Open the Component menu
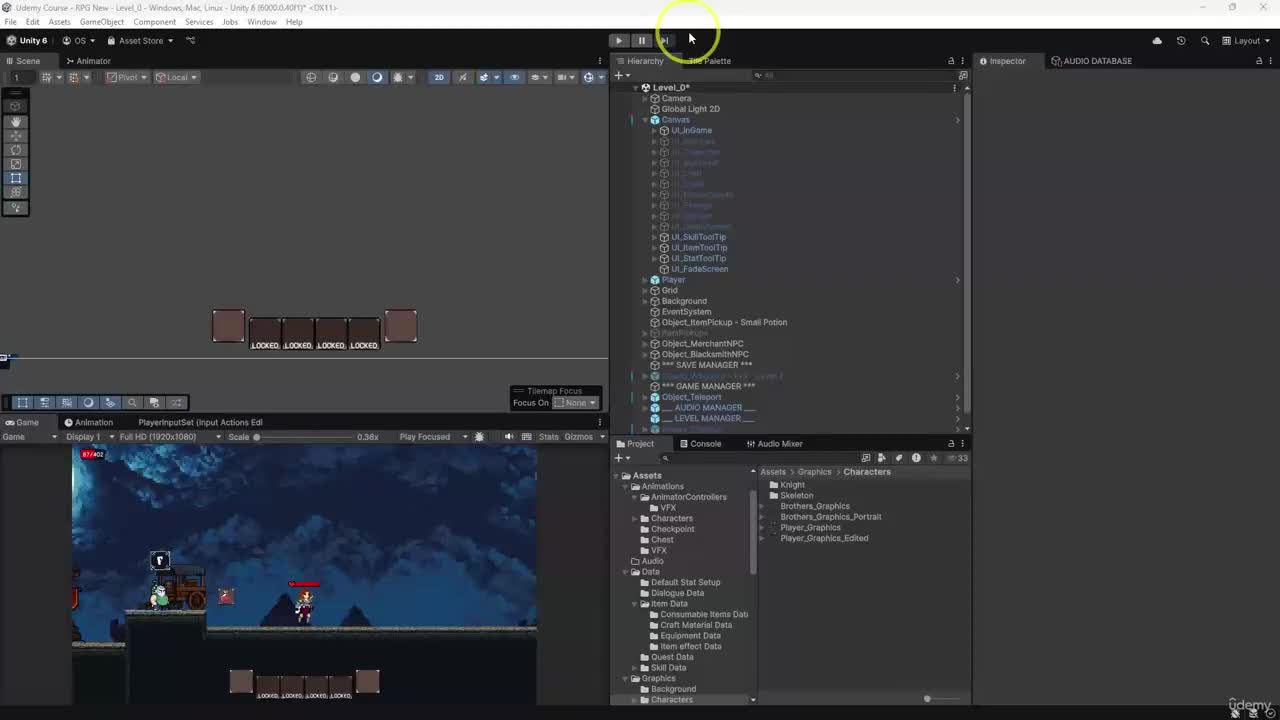The width and height of the screenshot is (1280, 720). [x=154, y=22]
